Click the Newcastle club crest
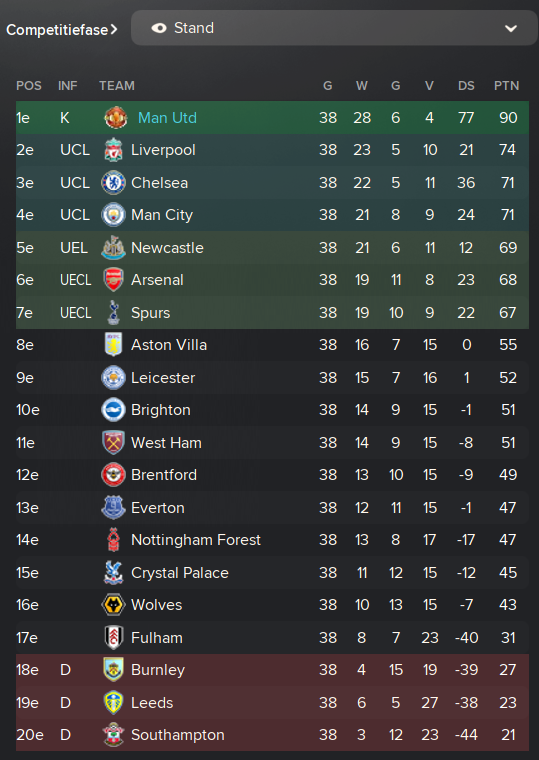The image size is (539, 760). coord(113,248)
